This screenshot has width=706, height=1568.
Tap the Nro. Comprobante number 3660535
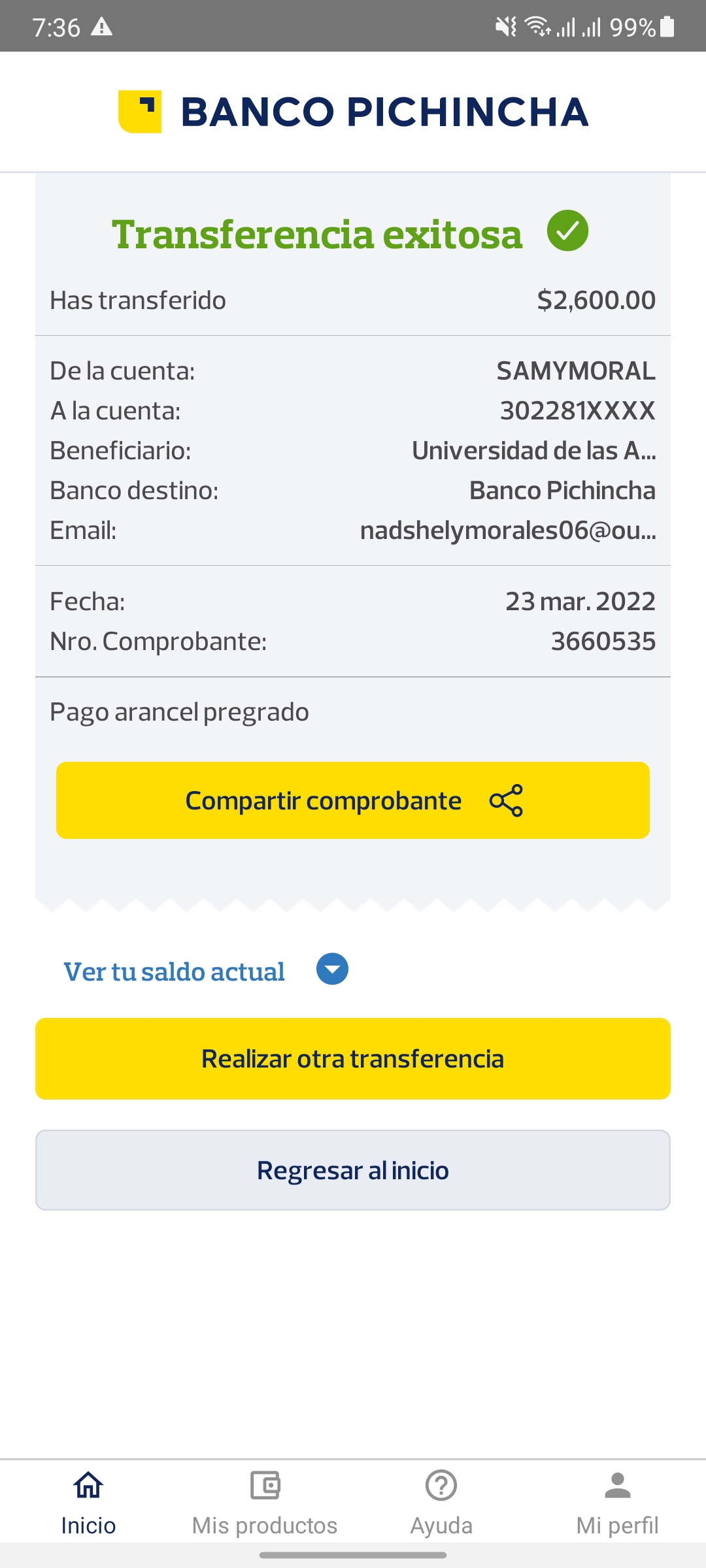(x=603, y=642)
